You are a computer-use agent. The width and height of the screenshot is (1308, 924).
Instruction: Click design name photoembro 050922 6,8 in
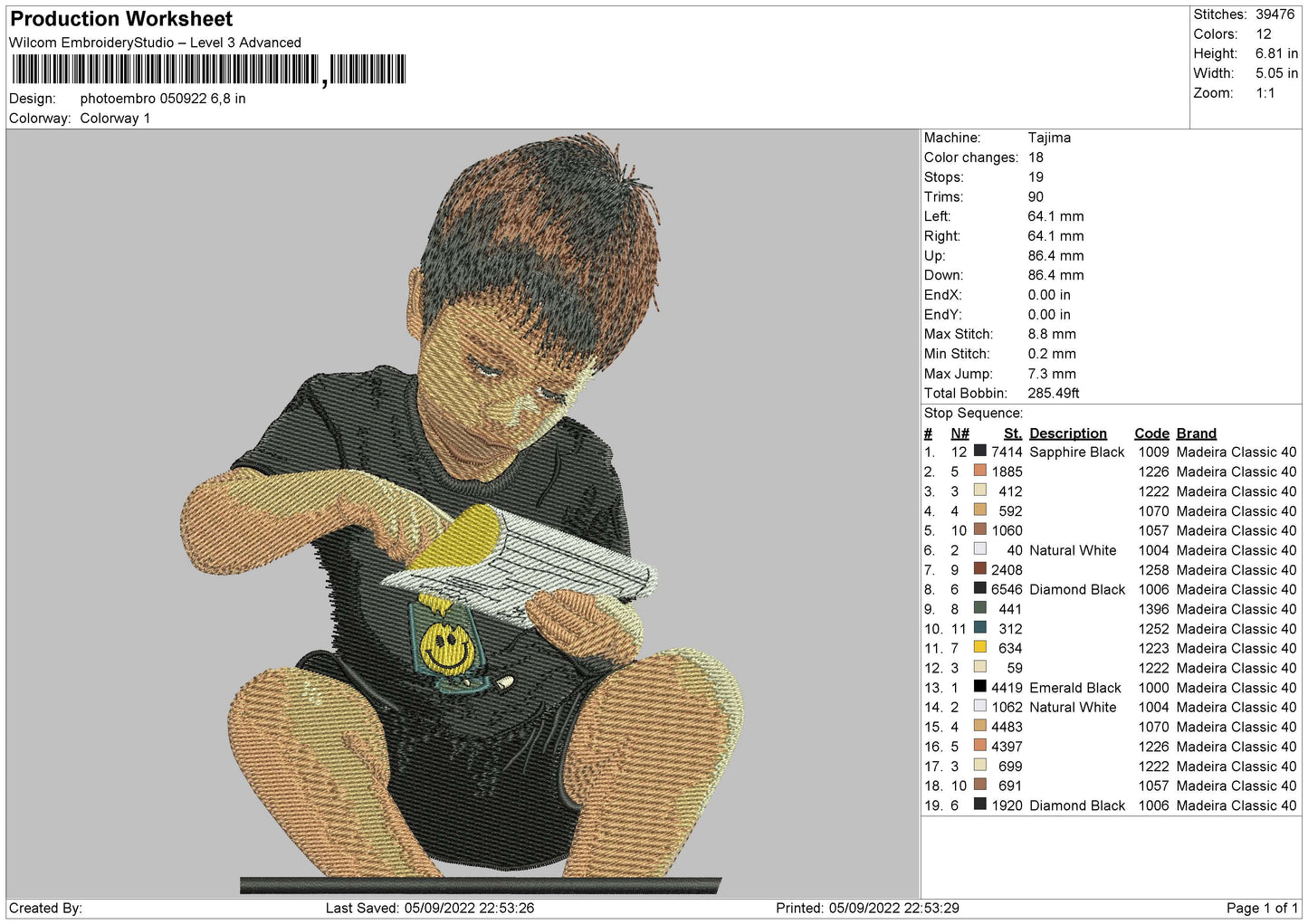coord(163,99)
